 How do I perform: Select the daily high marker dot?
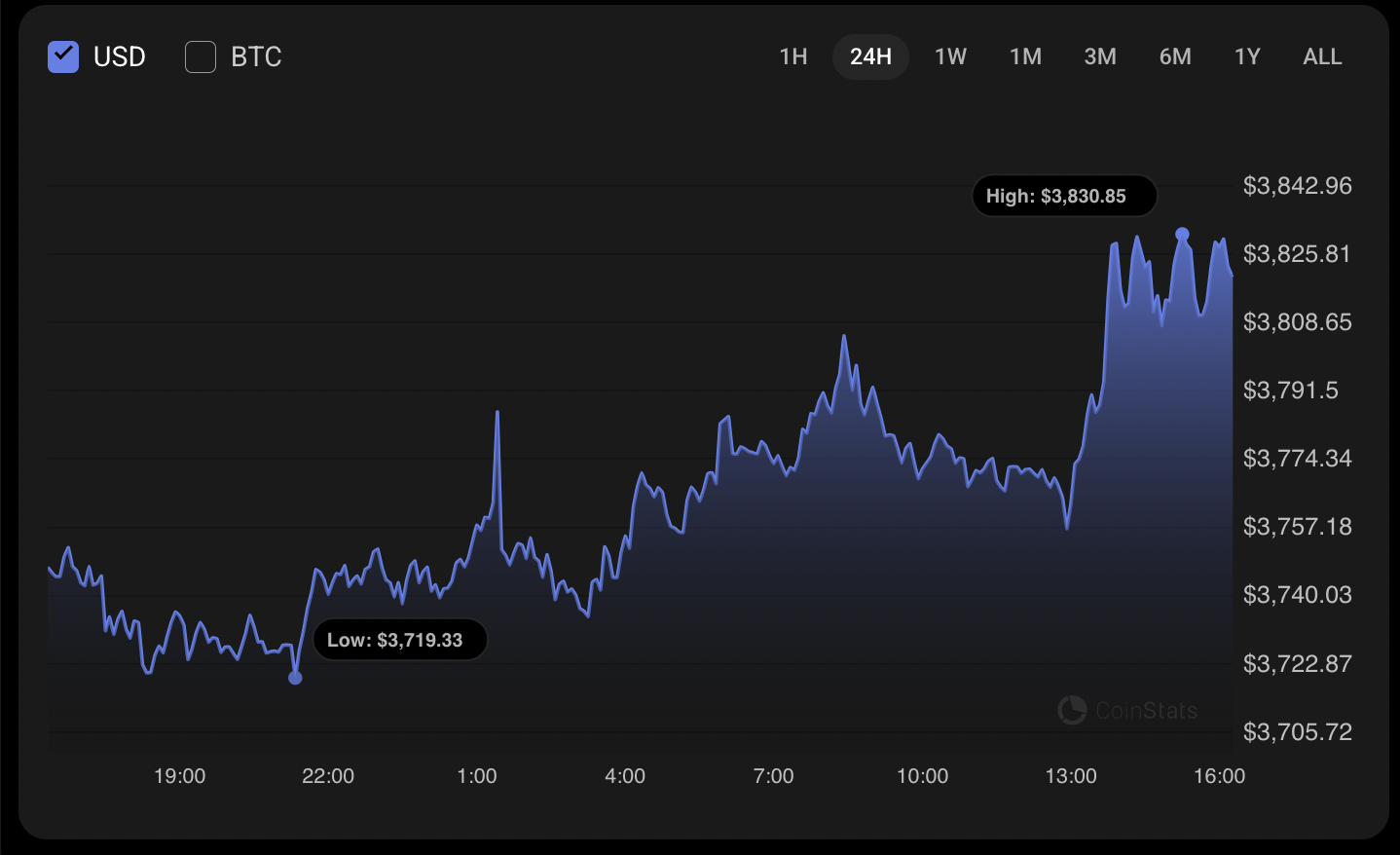[1184, 232]
